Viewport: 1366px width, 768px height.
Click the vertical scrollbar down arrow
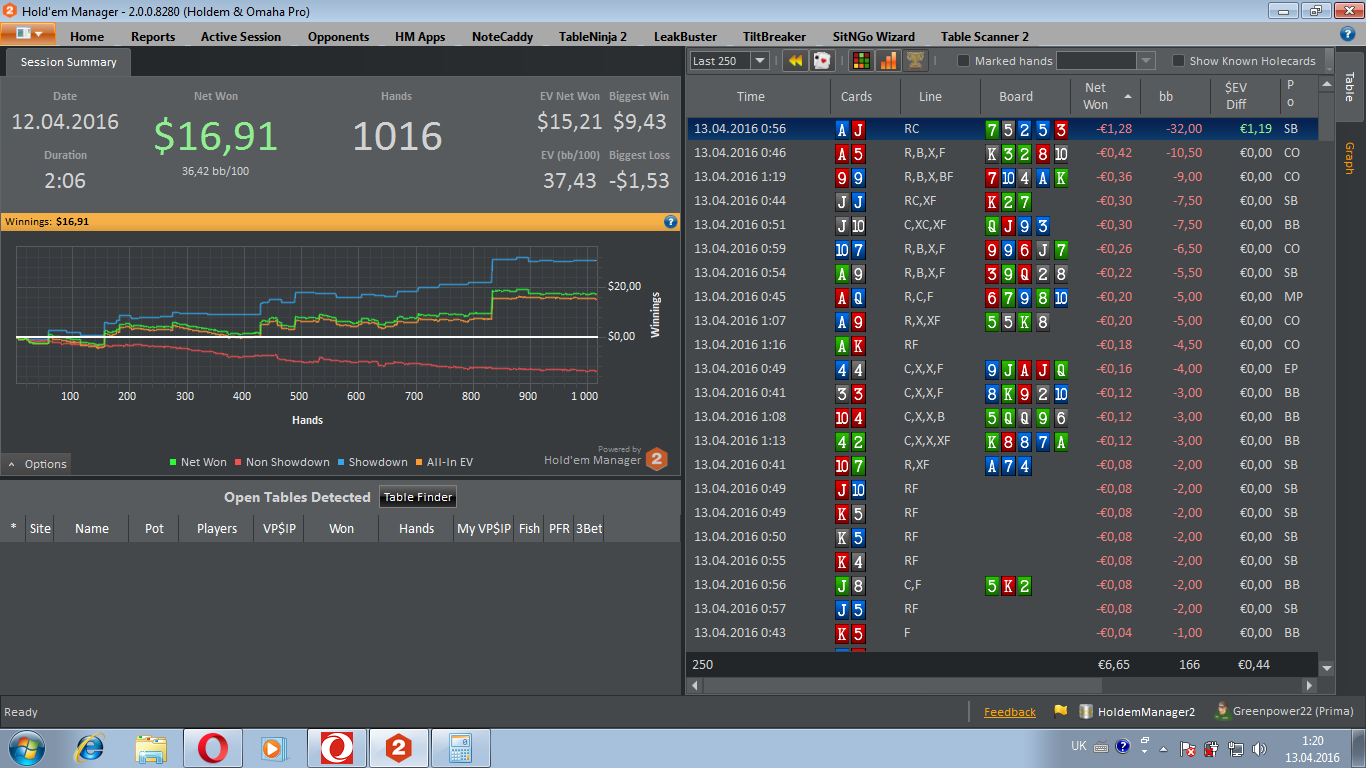click(1327, 667)
